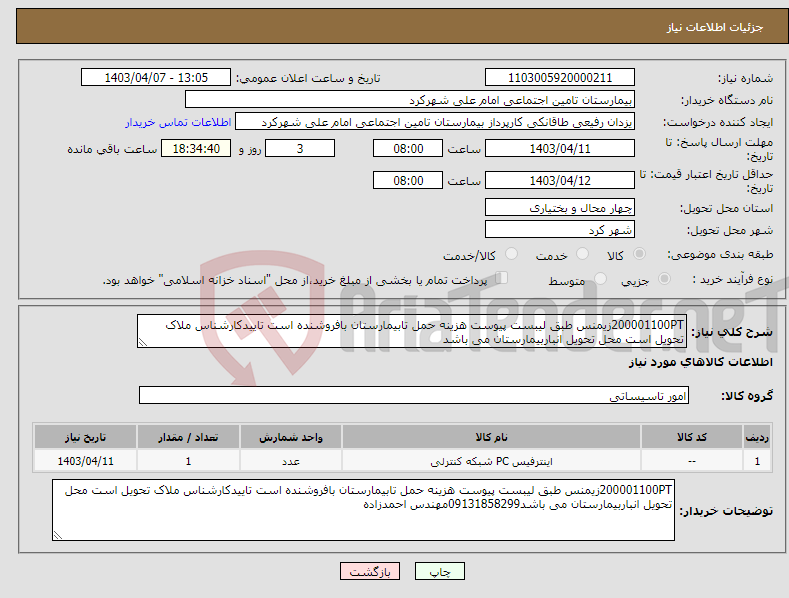Click the remaining time 18:34:40 field
This screenshot has width=789, height=598.
[196, 148]
